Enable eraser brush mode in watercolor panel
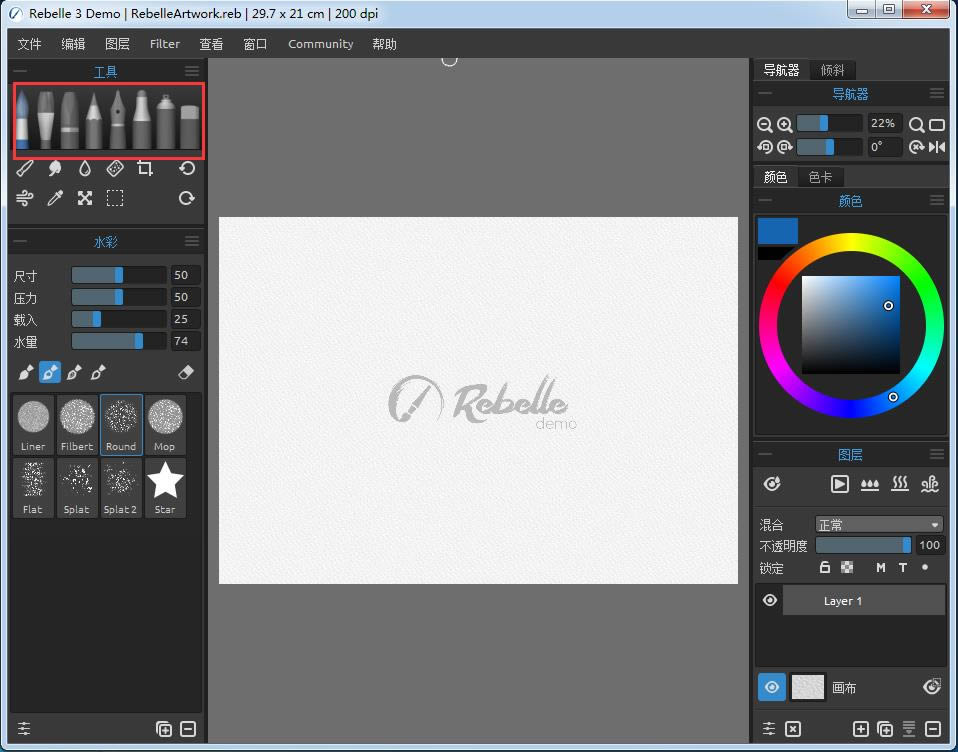This screenshot has width=958, height=752. 186,372
